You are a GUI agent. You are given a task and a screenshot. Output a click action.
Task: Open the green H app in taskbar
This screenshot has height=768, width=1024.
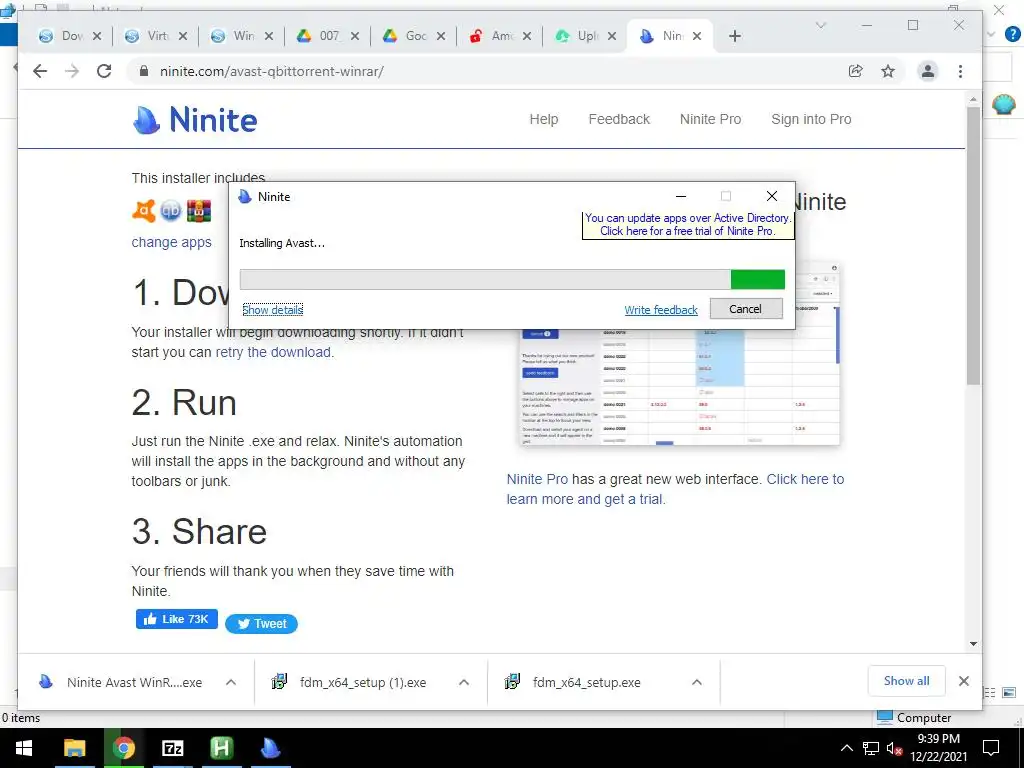(221, 748)
